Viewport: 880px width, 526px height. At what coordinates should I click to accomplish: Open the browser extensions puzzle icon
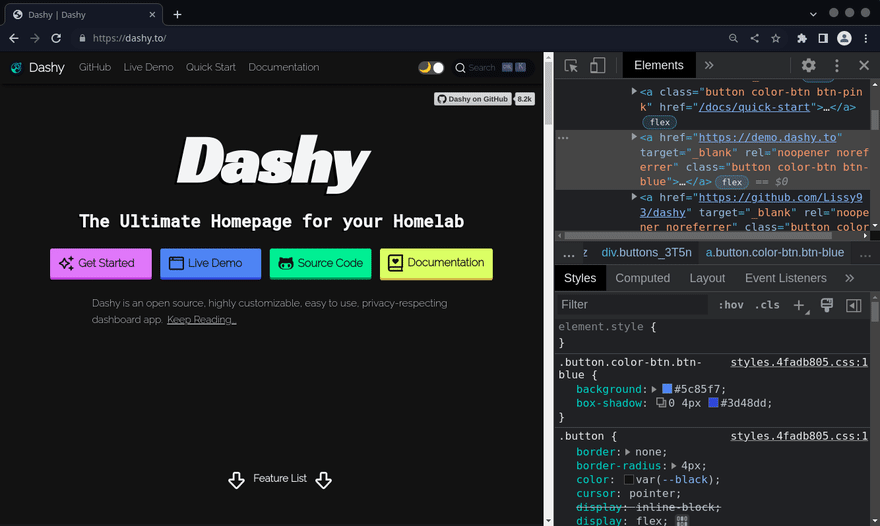801,38
